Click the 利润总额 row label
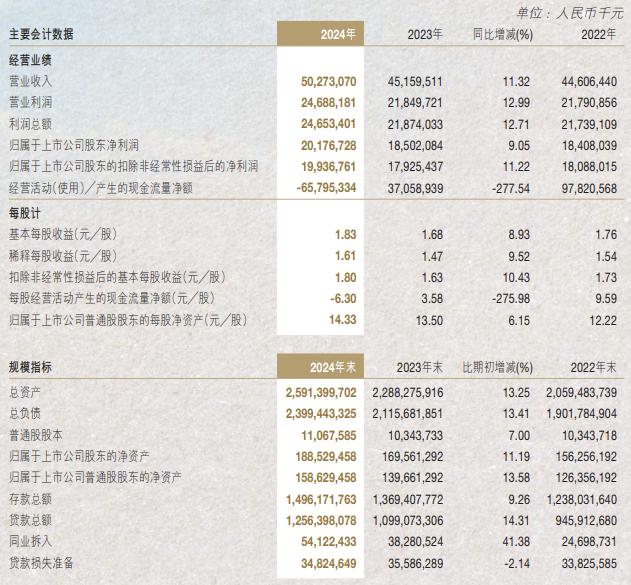The height and width of the screenshot is (585, 631). pos(30,124)
